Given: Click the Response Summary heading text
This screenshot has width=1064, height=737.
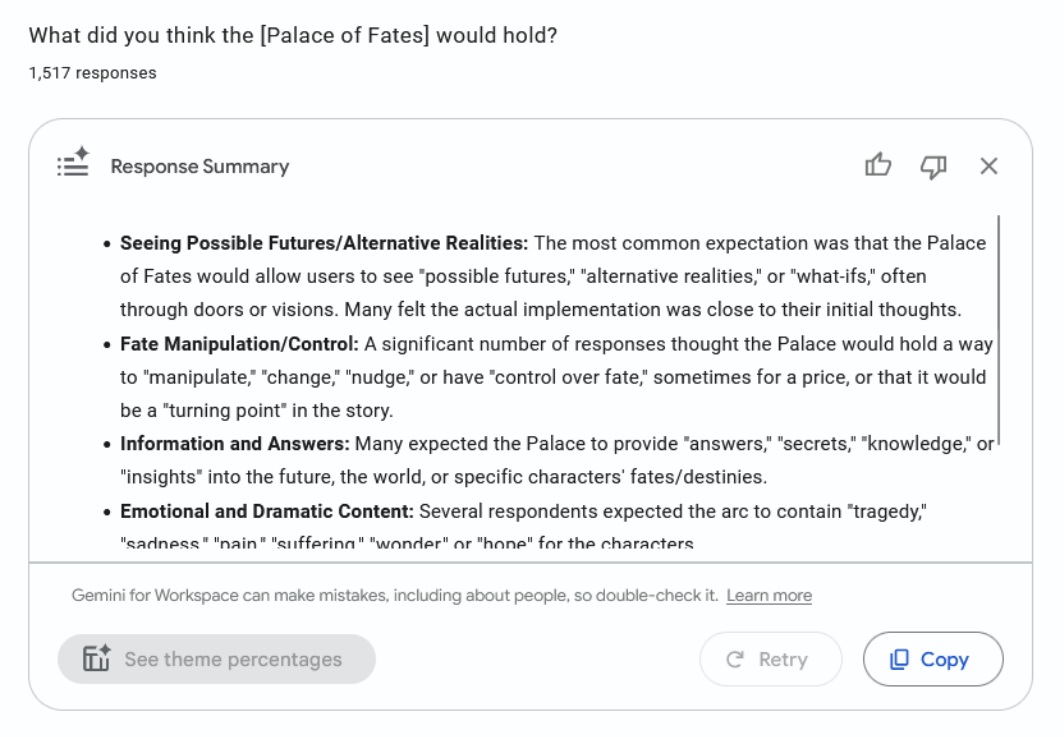Looking at the screenshot, I should [x=199, y=167].
